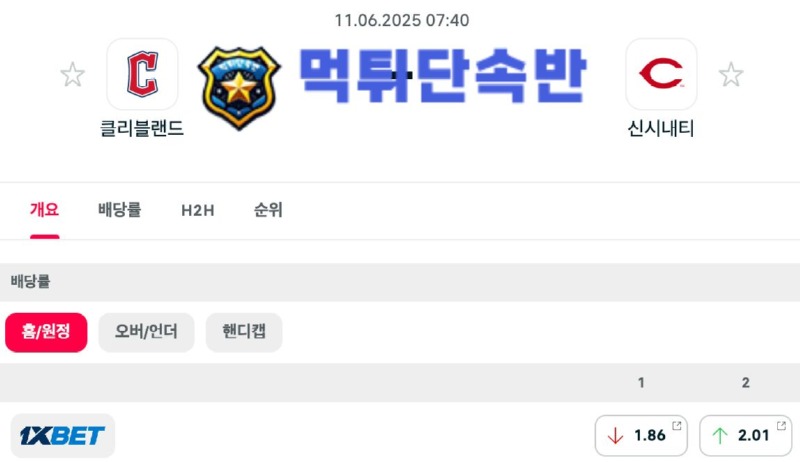Open the H2H tab
This screenshot has height=462, width=800.
pos(198,210)
